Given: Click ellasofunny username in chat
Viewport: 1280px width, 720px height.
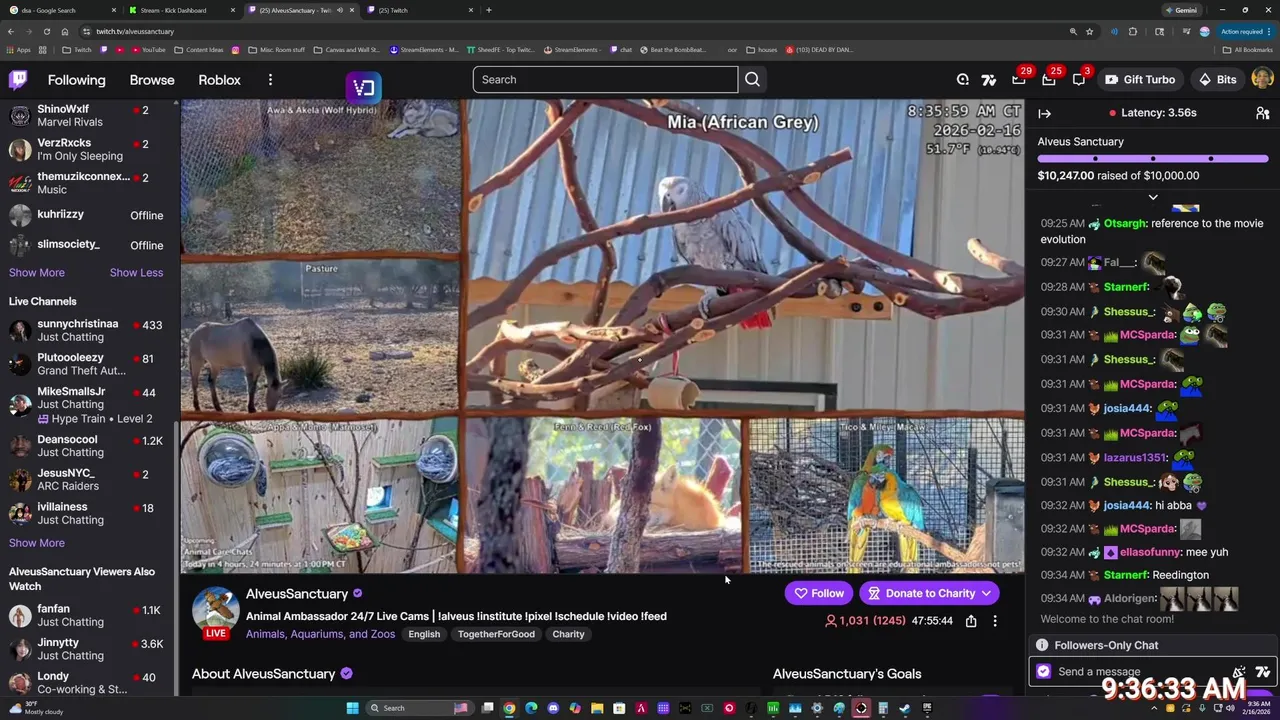Looking at the screenshot, I should coord(1150,552).
